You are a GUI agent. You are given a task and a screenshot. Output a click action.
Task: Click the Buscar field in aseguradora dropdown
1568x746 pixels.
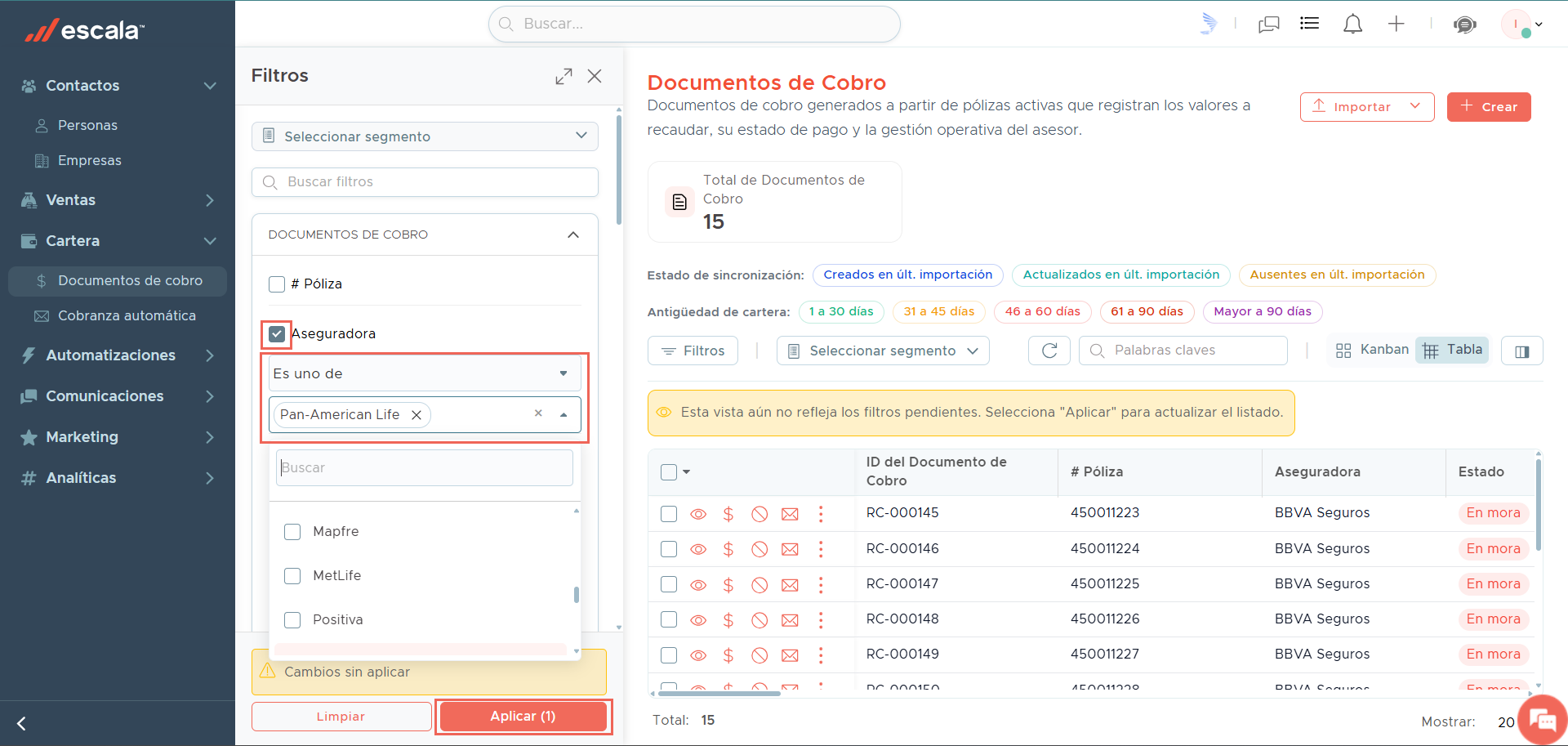tap(425, 468)
